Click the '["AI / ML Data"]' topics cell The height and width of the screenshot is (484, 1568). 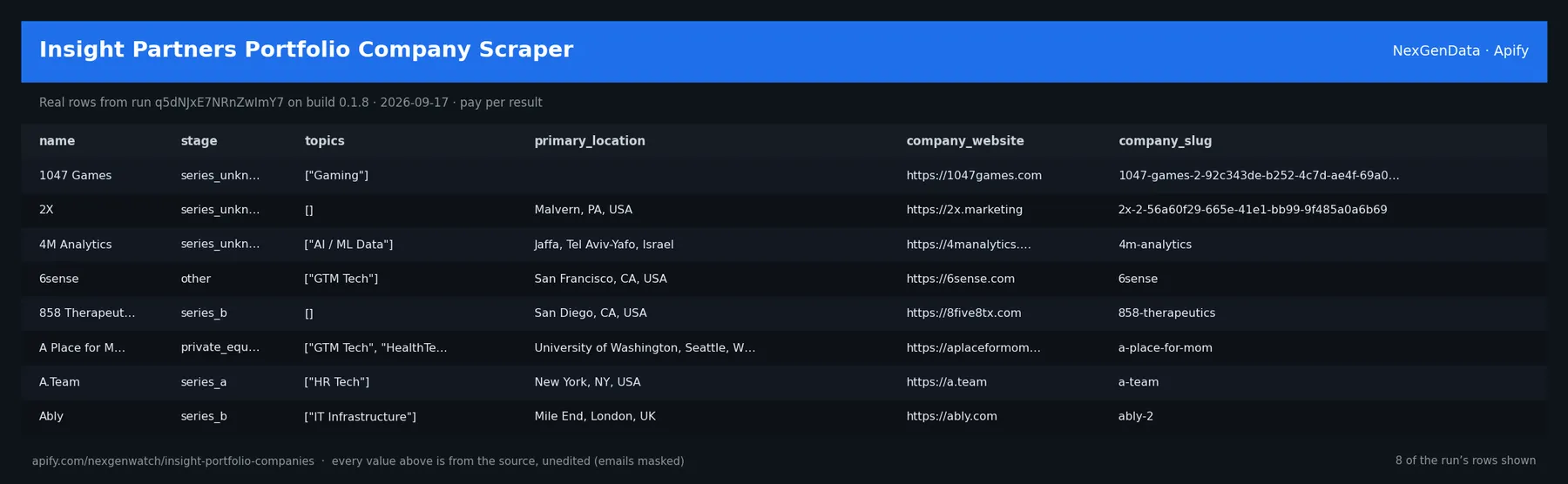click(348, 245)
